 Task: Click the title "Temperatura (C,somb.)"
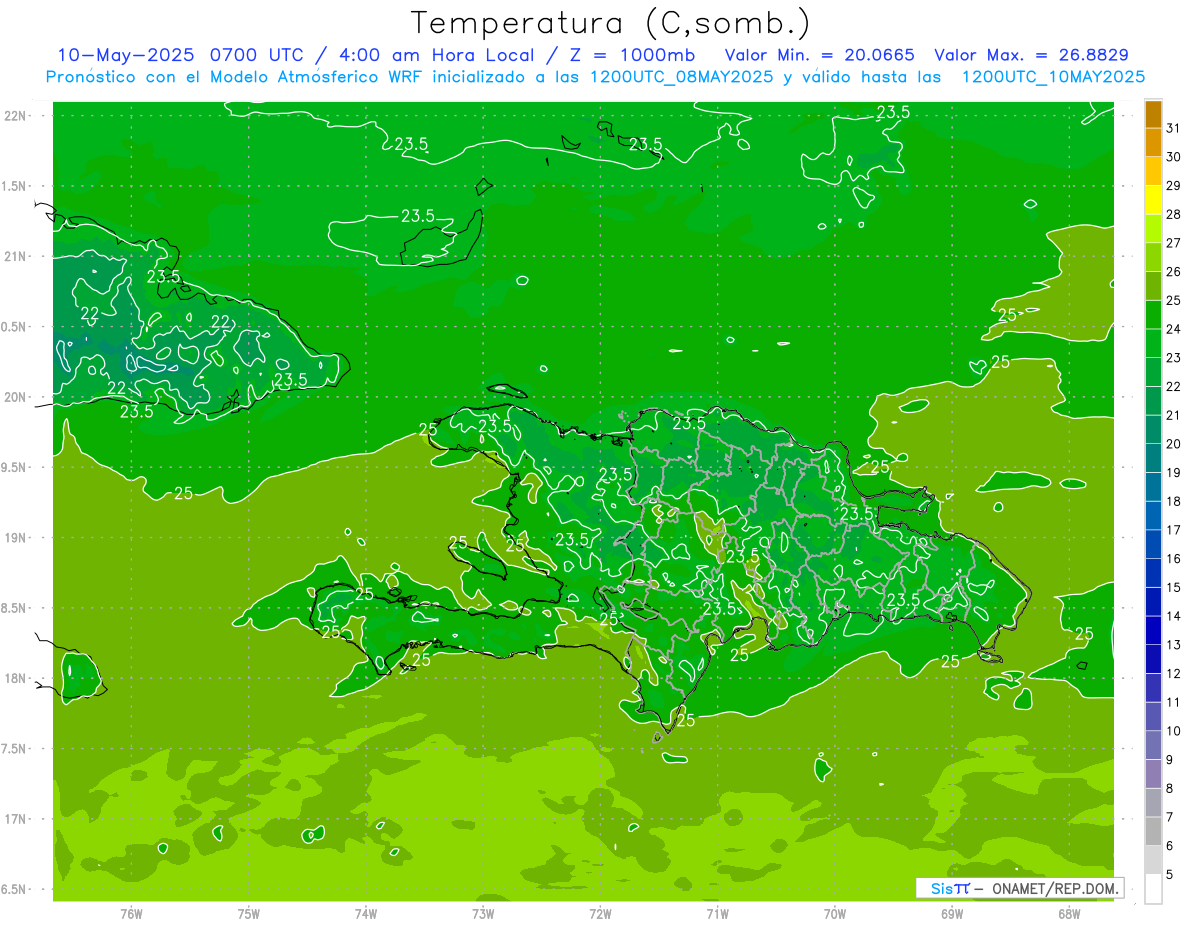(x=610, y=23)
